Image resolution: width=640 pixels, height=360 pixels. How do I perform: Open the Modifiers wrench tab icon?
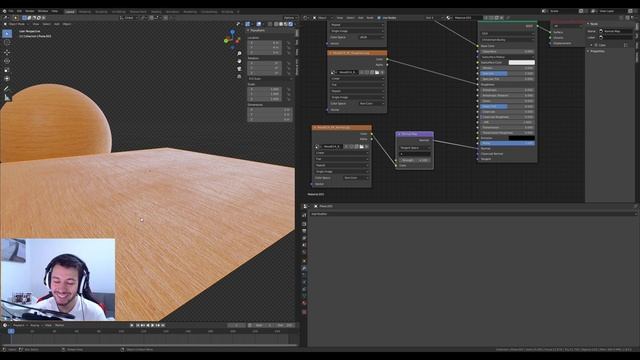click(x=304, y=268)
